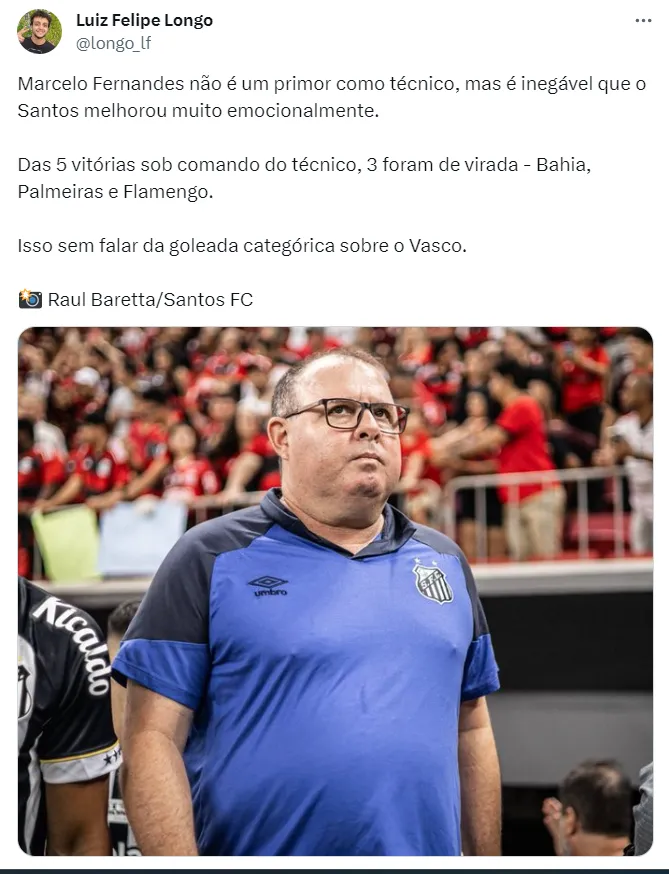Select the Raul Baretta/Santos FC photo credit
This screenshot has height=874, width=669.
[150, 300]
